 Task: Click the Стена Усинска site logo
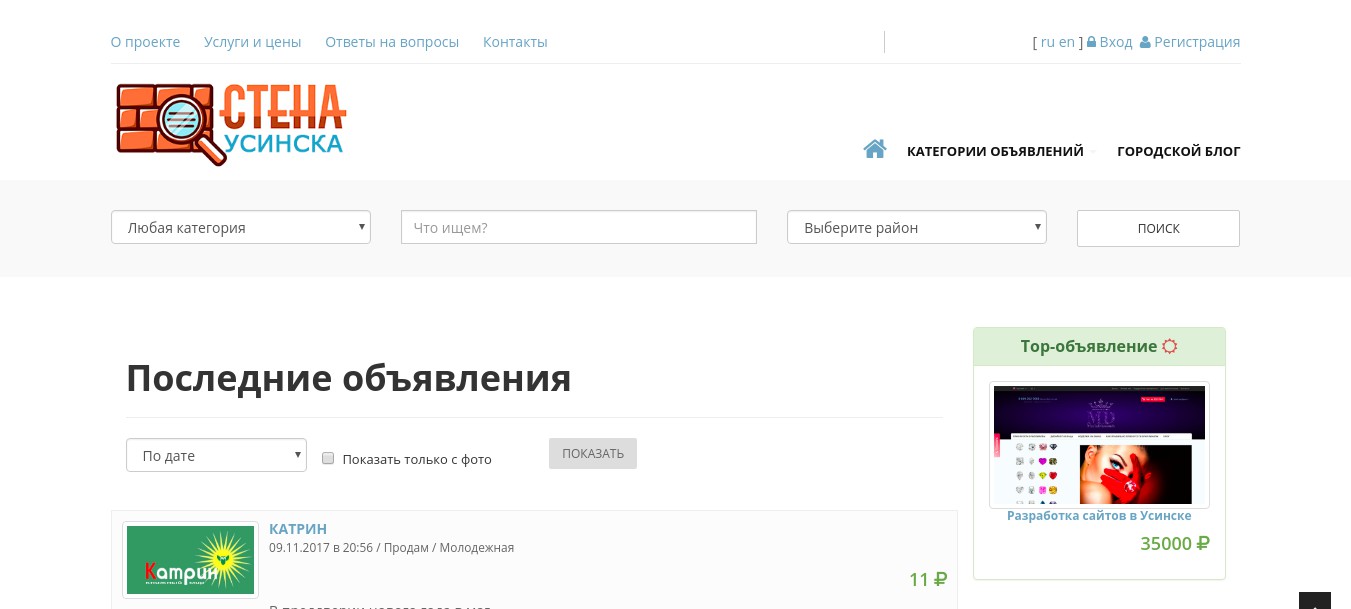coord(231,123)
